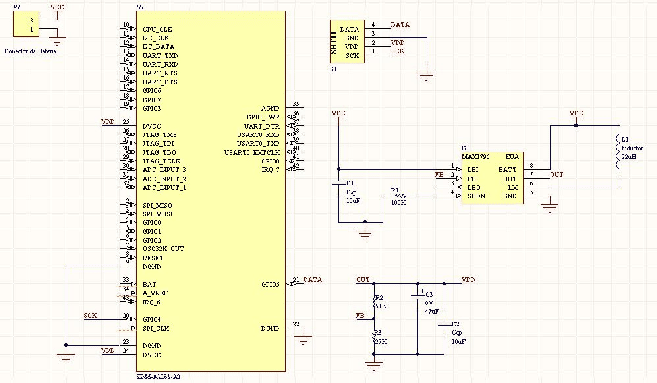The height and width of the screenshot is (383, 657).
Task: Click ground symbol below C1 capacitor wire
Action: click(x=365, y=233)
